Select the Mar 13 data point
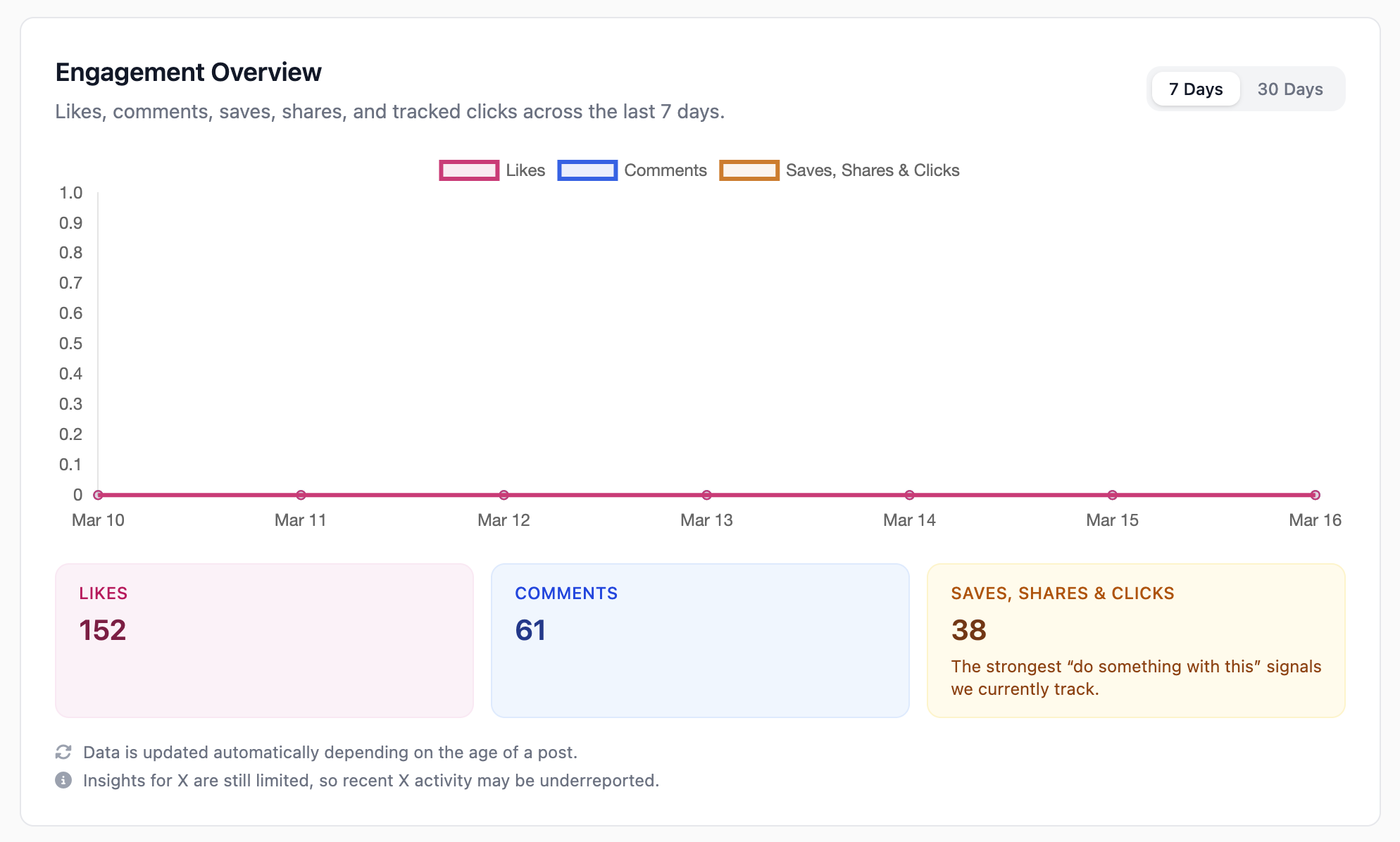Image resolution: width=1400 pixels, height=842 pixels. (x=706, y=495)
